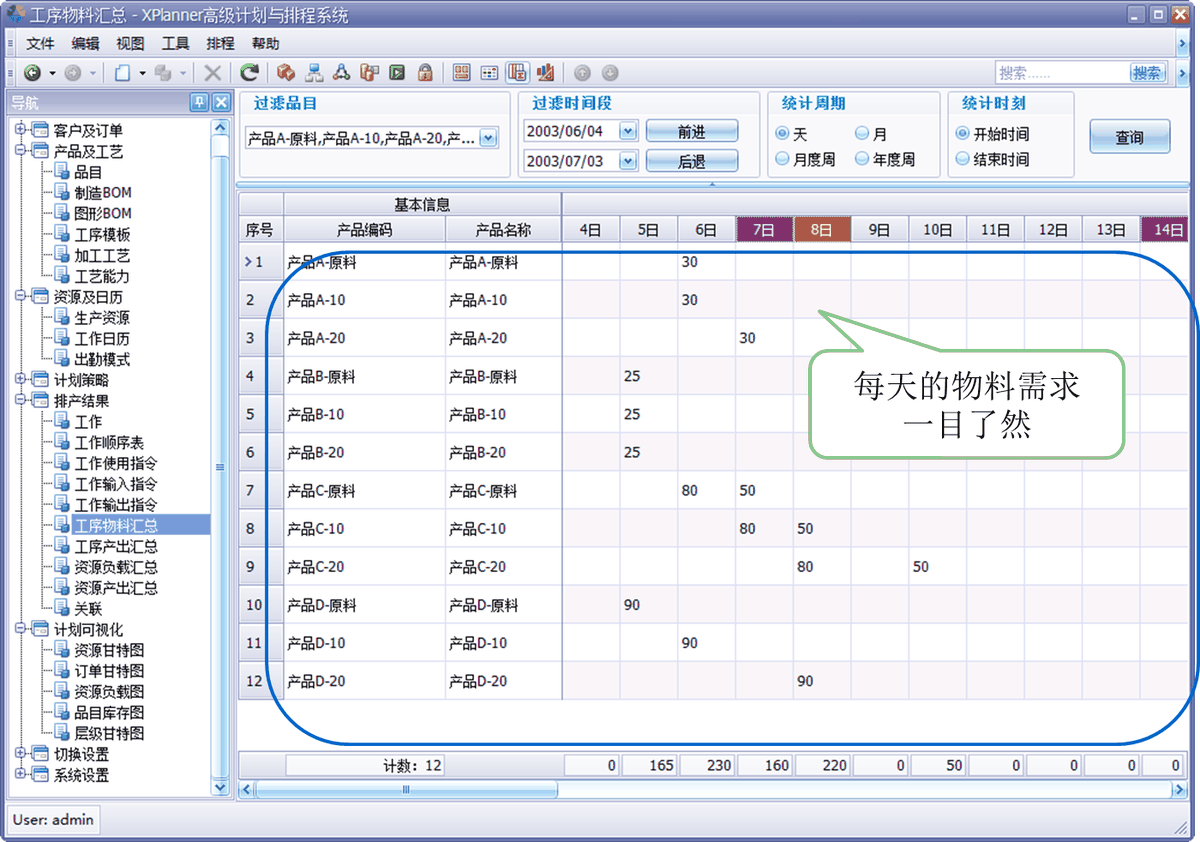
Task: Click the 前进 button
Action: click(x=692, y=131)
